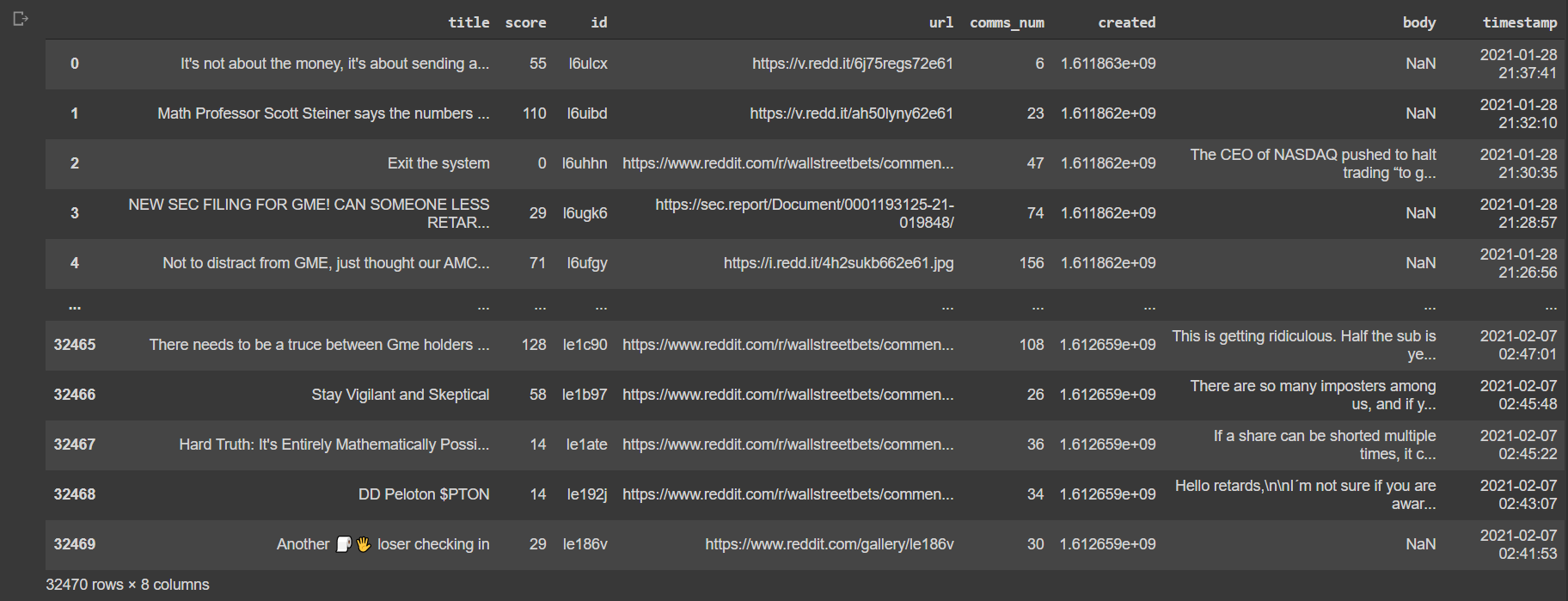Click the '32470 rows × 8 columns' summary text
This screenshot has height=601, width=1568.
click(127, 585)
